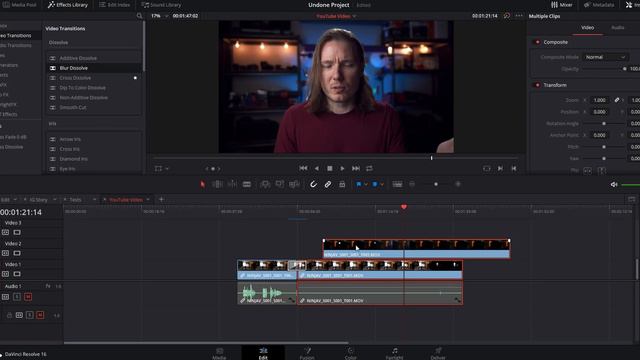The image size is (640, 360).
Task: Select the Blur Dissolve transition
Action: [x=94, y=68]
